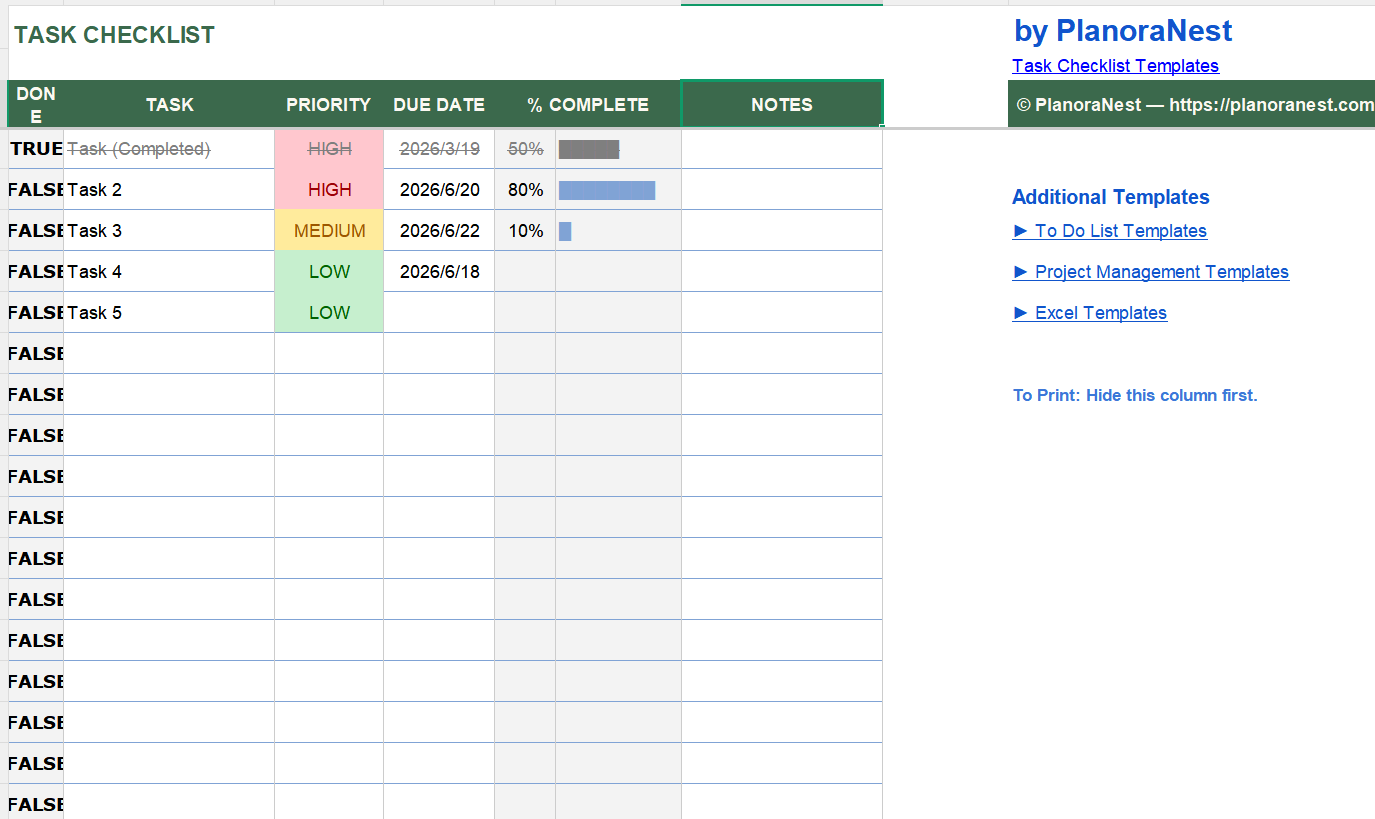Open the Task Checklist Templates link
The image size is (1375, 819).
[x=1115, y=66]
